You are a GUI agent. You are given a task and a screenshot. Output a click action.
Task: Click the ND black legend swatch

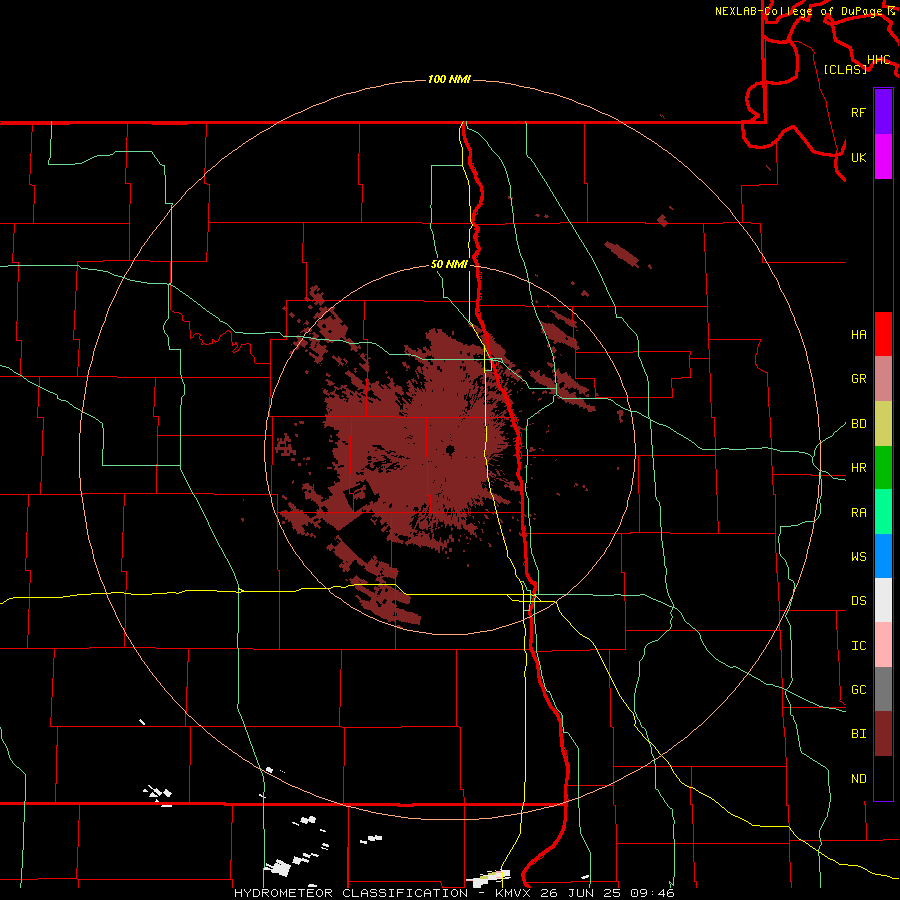point(883,778)
